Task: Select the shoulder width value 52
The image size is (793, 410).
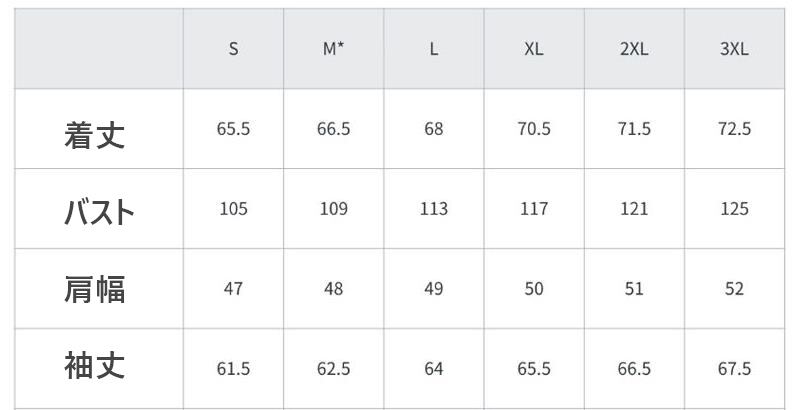Action: point(734,289)
